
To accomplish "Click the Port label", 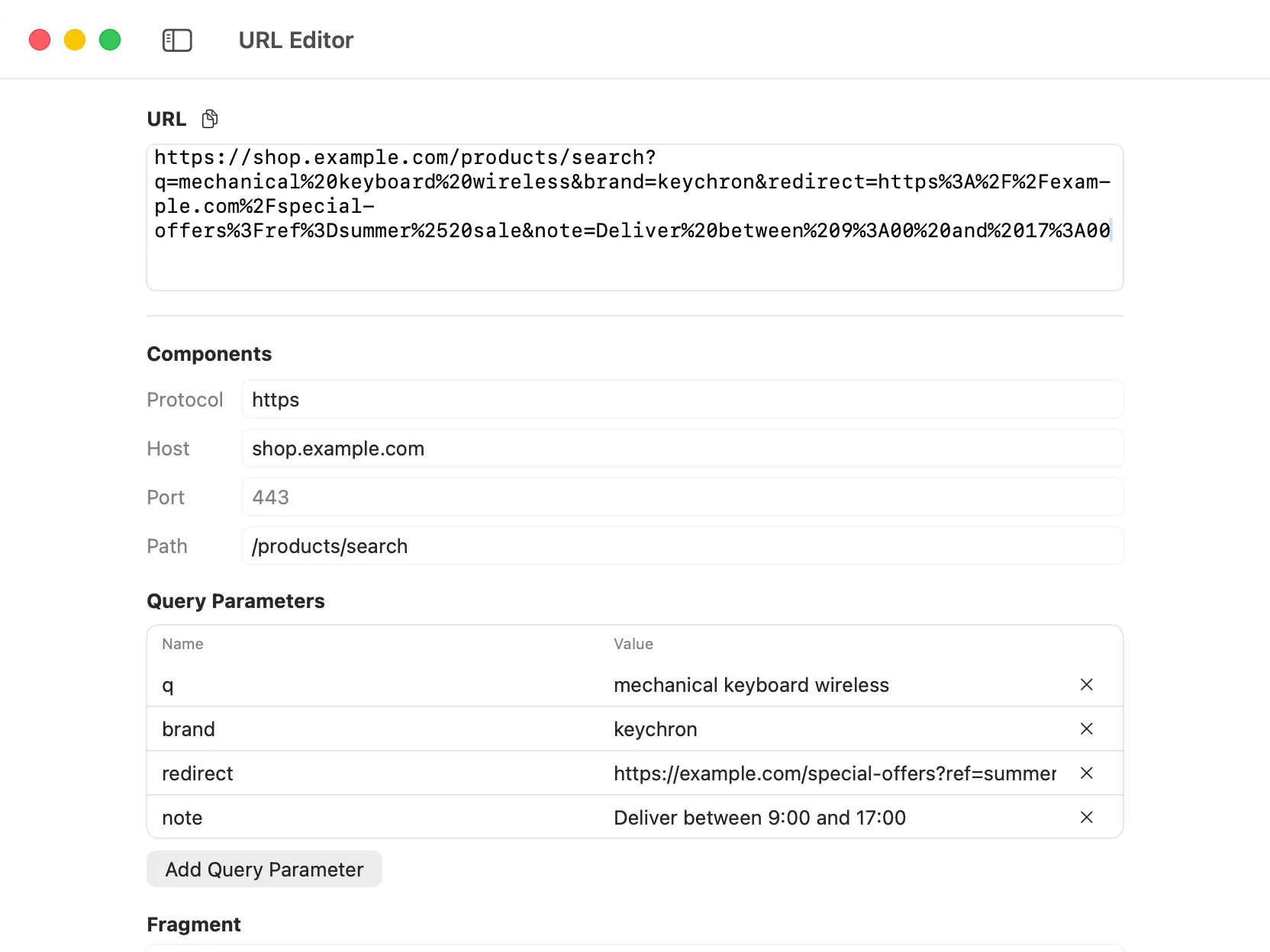I will (x=166, y=497).
